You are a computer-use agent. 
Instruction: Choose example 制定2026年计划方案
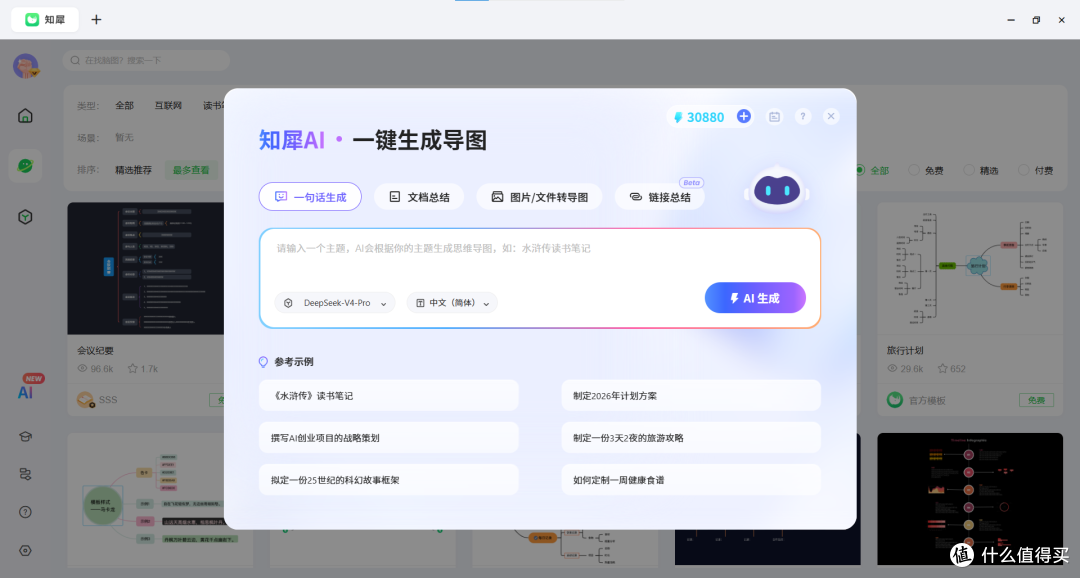pos(691,395)
